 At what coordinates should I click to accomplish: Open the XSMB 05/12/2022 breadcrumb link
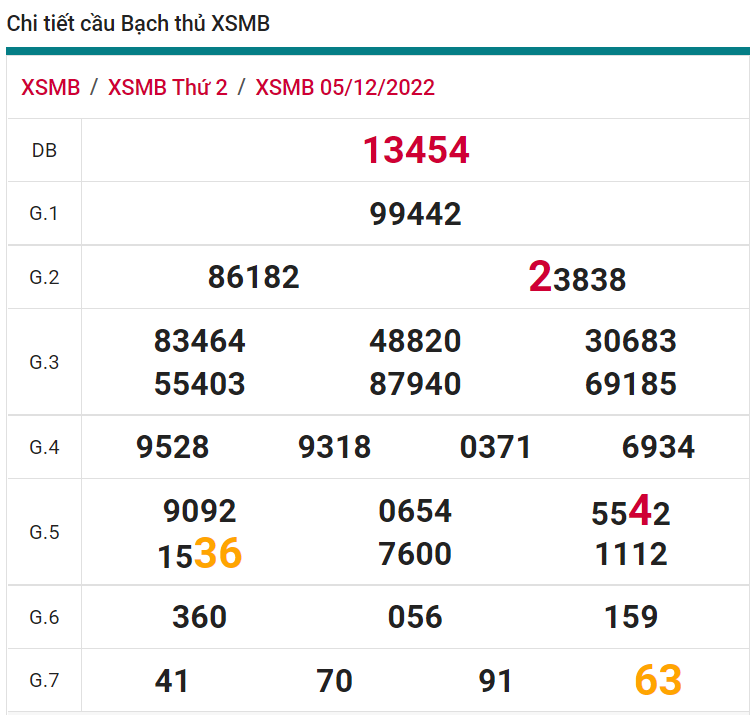click(345, 87)
